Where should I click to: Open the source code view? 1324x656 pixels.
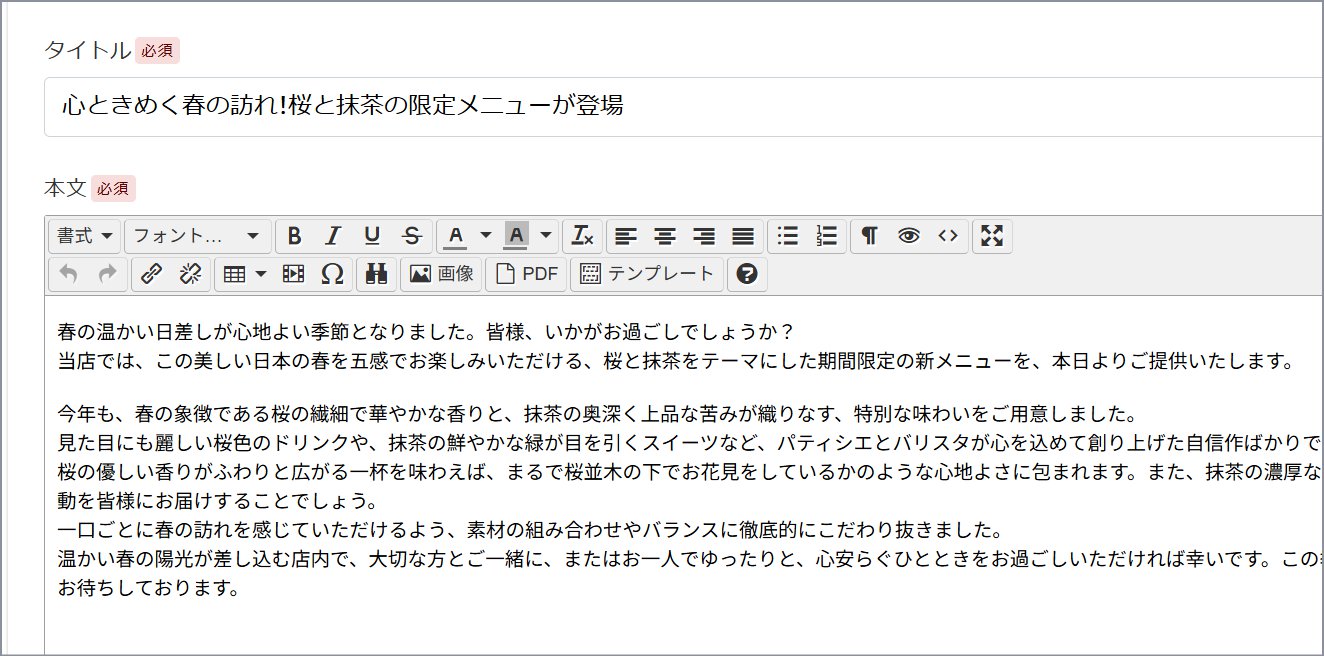pyautogui.click(x=947, y=236)
